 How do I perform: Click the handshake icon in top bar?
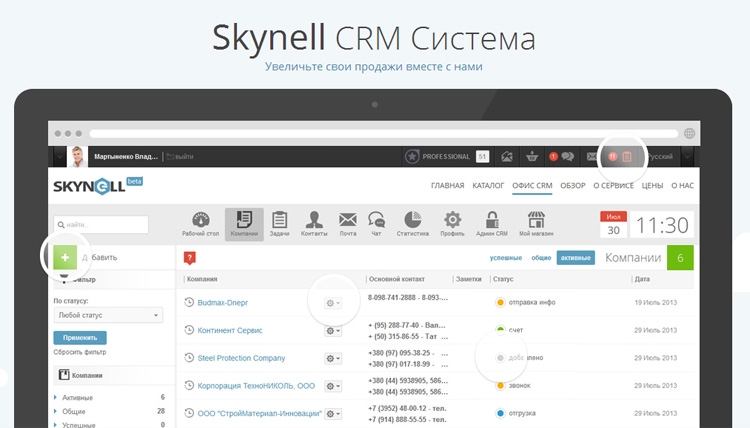pos(507,156)
